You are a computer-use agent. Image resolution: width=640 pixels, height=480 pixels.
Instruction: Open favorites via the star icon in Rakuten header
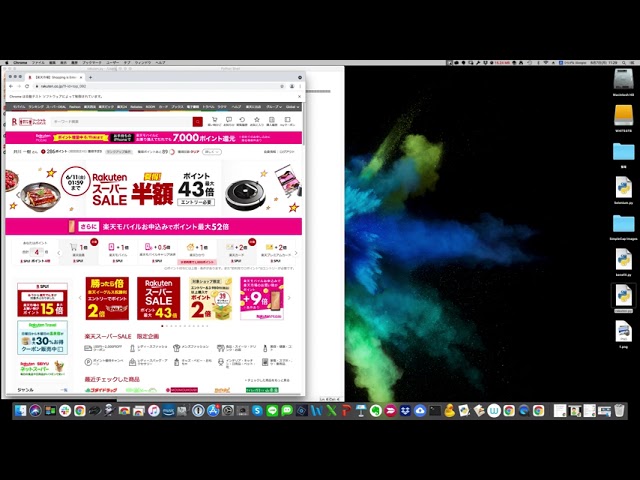257,120
